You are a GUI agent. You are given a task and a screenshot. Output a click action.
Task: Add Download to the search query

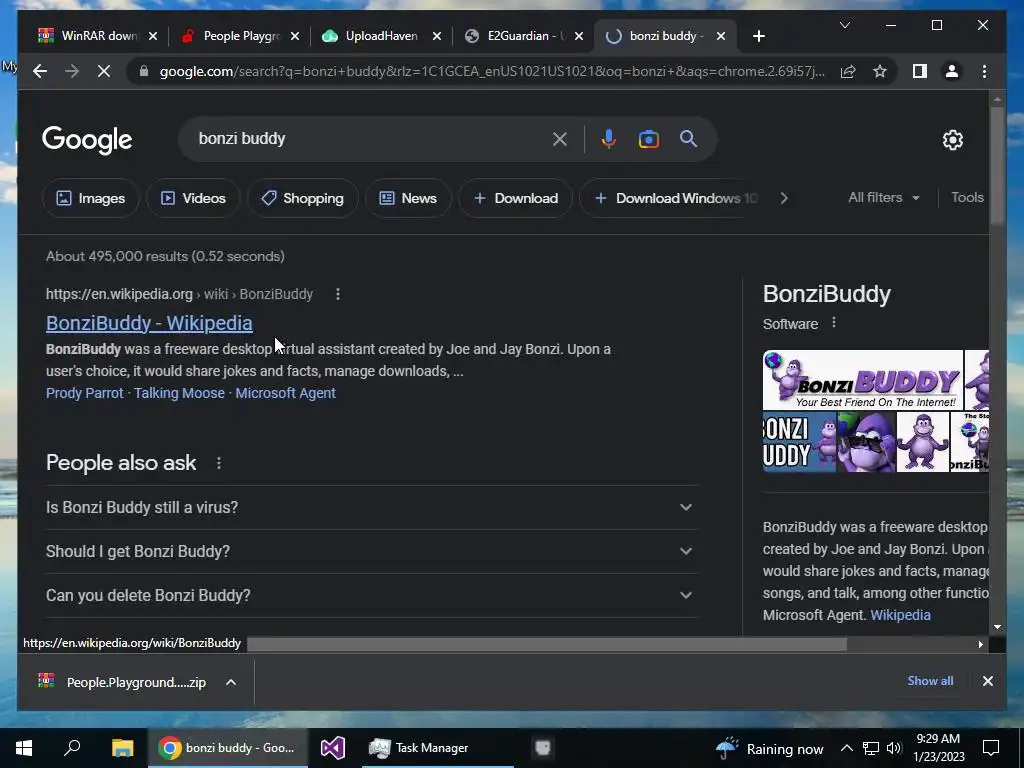pos(515,198)
